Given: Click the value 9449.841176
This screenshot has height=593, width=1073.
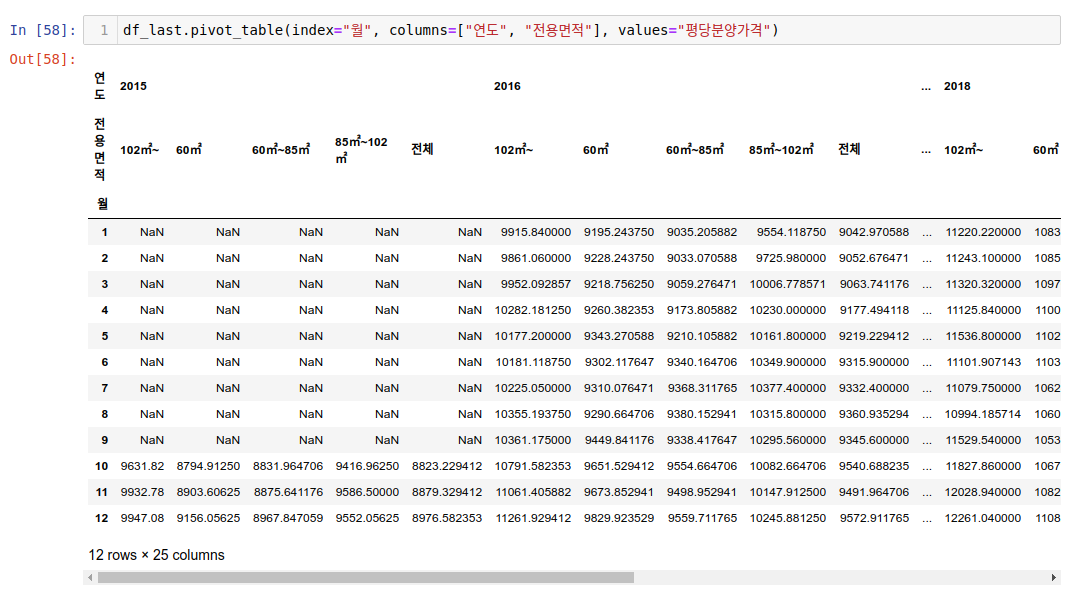Looking at the screenshot, I should [x=619, y=440].
